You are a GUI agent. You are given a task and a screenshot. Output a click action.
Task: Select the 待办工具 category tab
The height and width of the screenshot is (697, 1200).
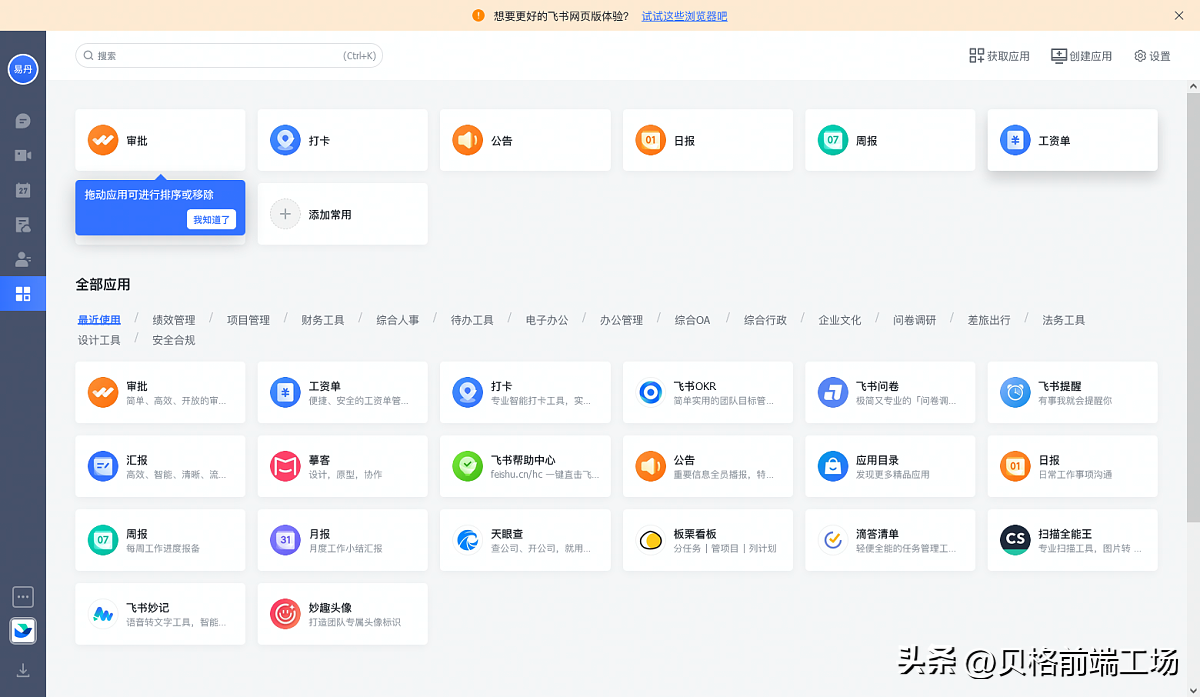(472, 320)
